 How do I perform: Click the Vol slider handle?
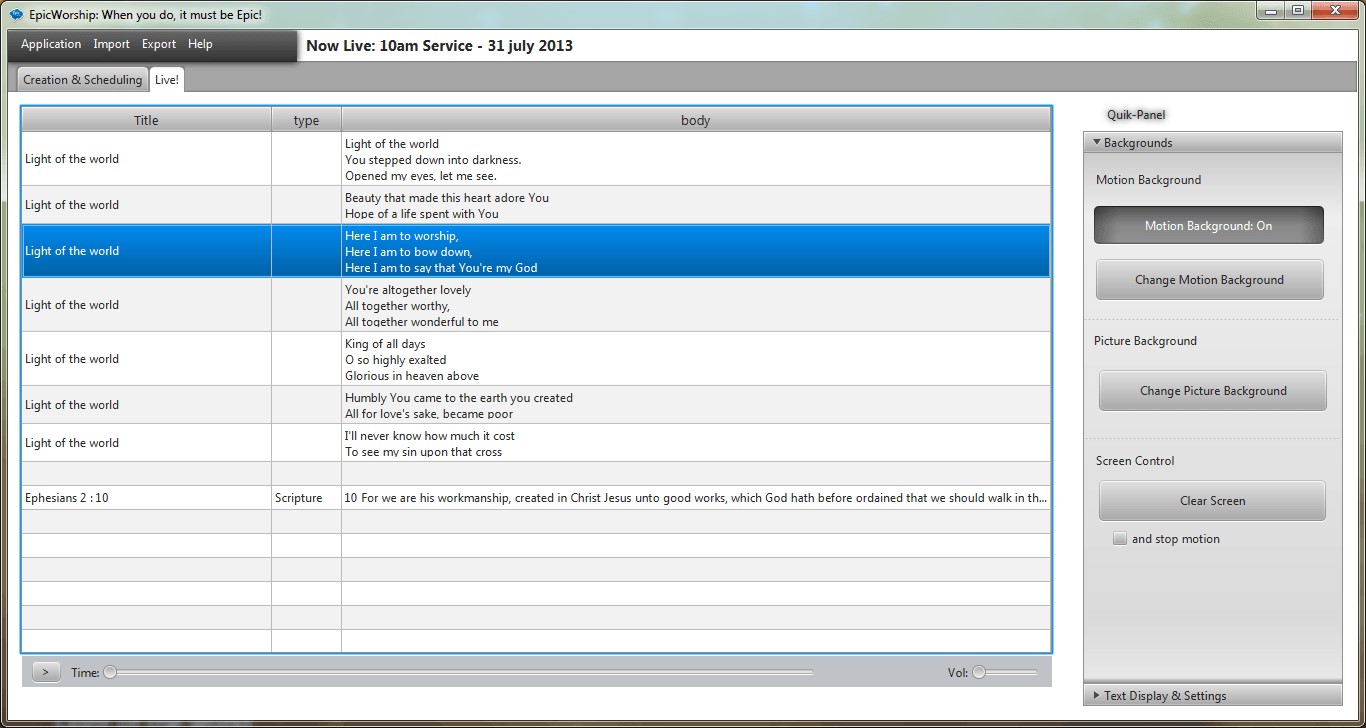(x=979, y=673)
